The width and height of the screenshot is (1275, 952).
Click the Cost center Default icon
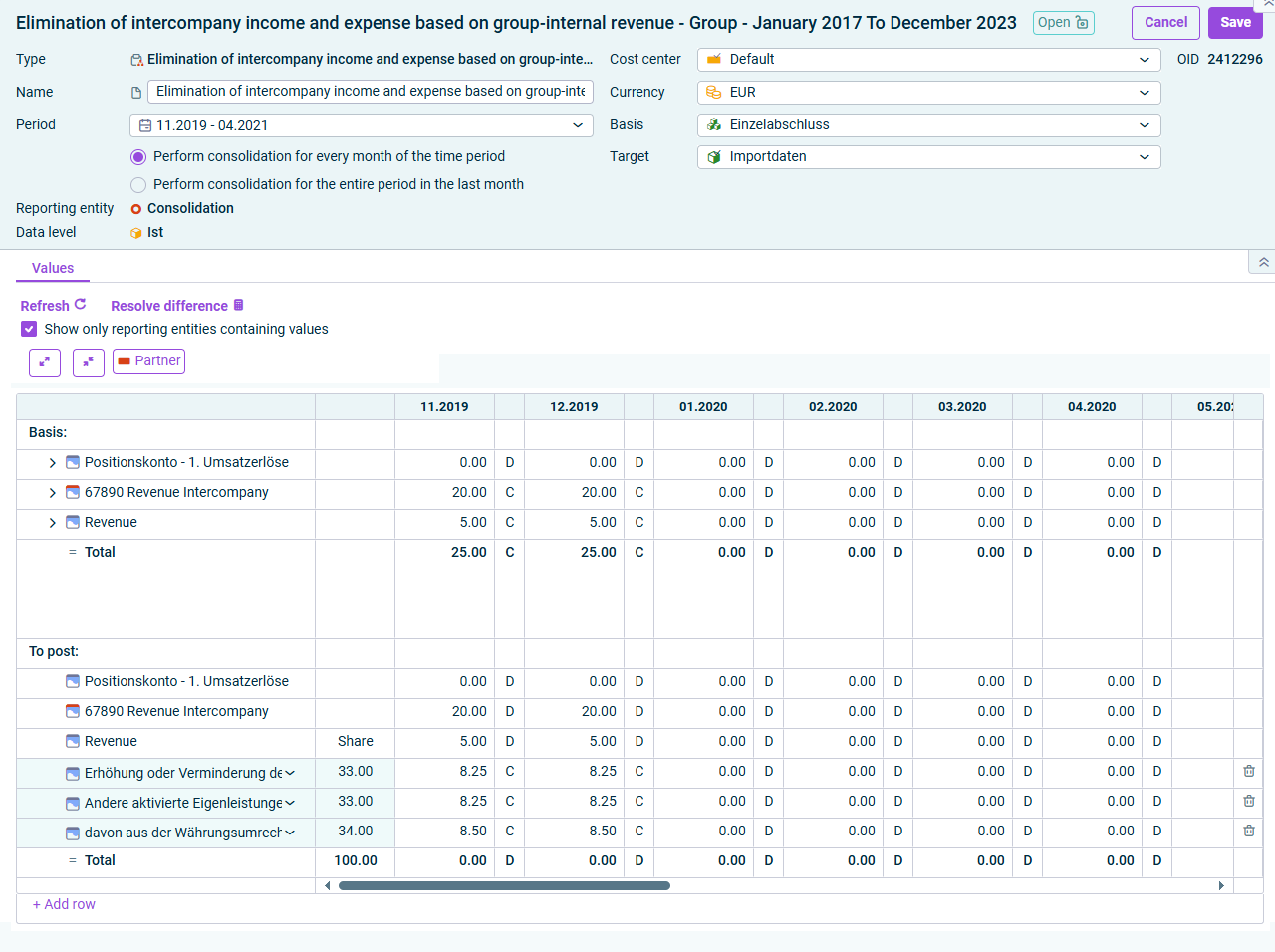[713, 60]
